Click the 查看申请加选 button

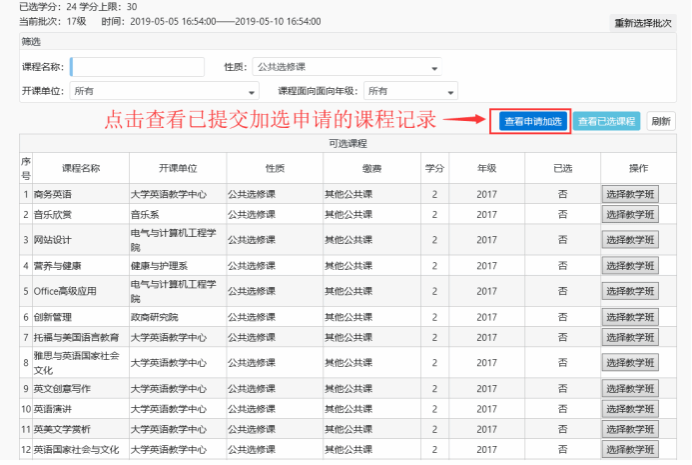point(529,121)
